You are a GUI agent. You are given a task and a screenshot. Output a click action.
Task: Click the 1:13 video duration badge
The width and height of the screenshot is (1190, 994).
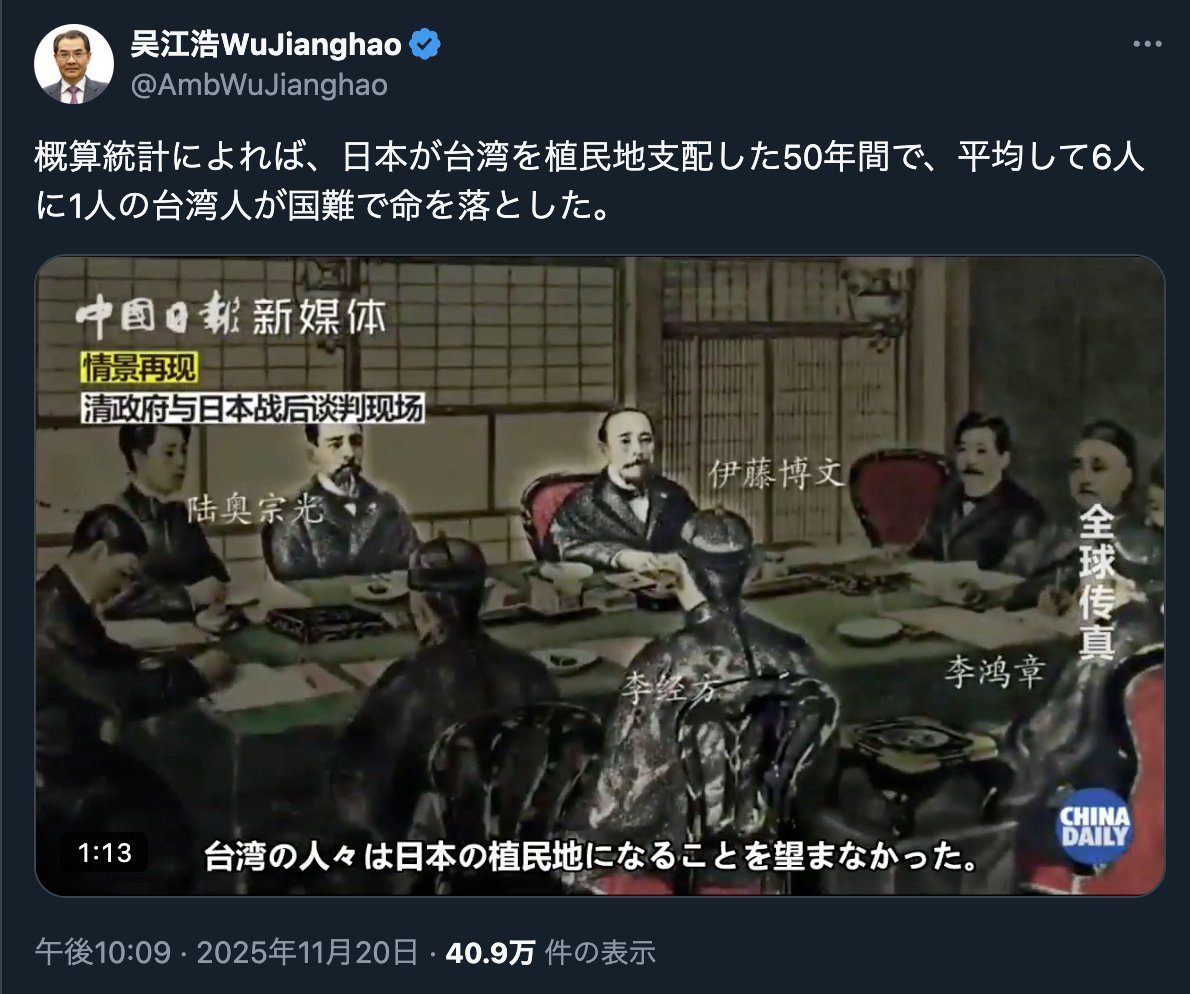pyautogui.click(x=105, y=853)
